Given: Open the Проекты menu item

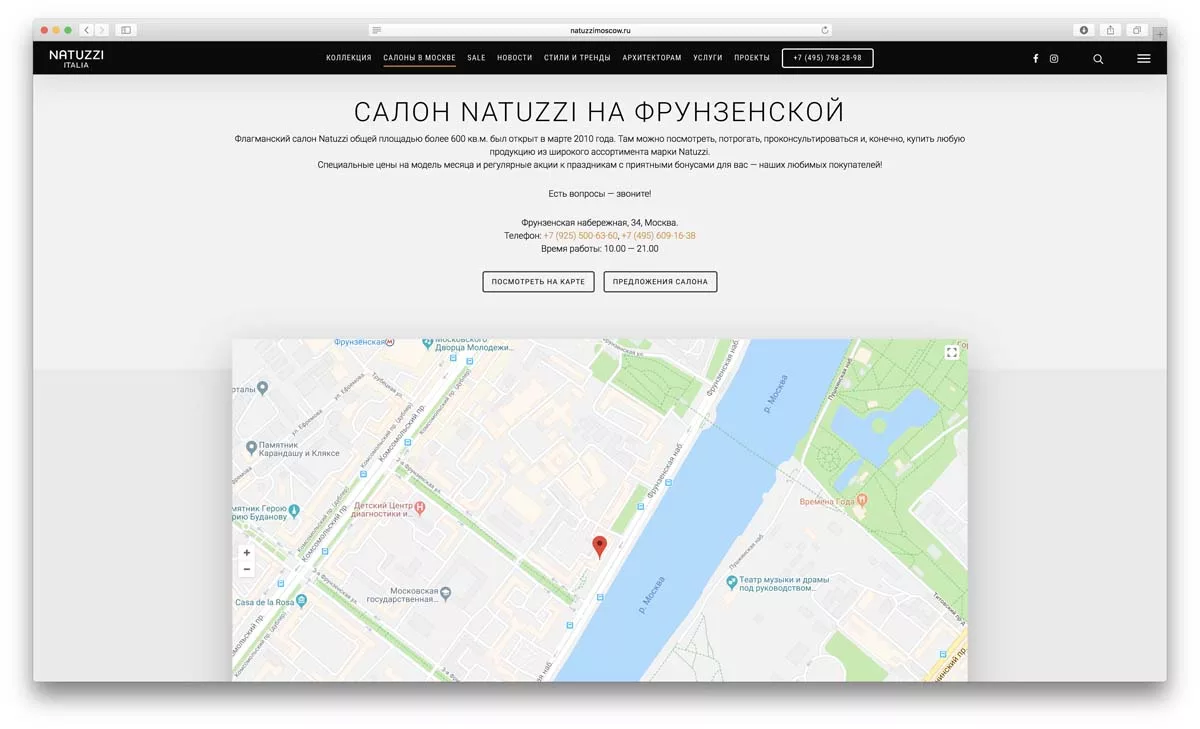Looking at the screenshot, I should 752,58.
